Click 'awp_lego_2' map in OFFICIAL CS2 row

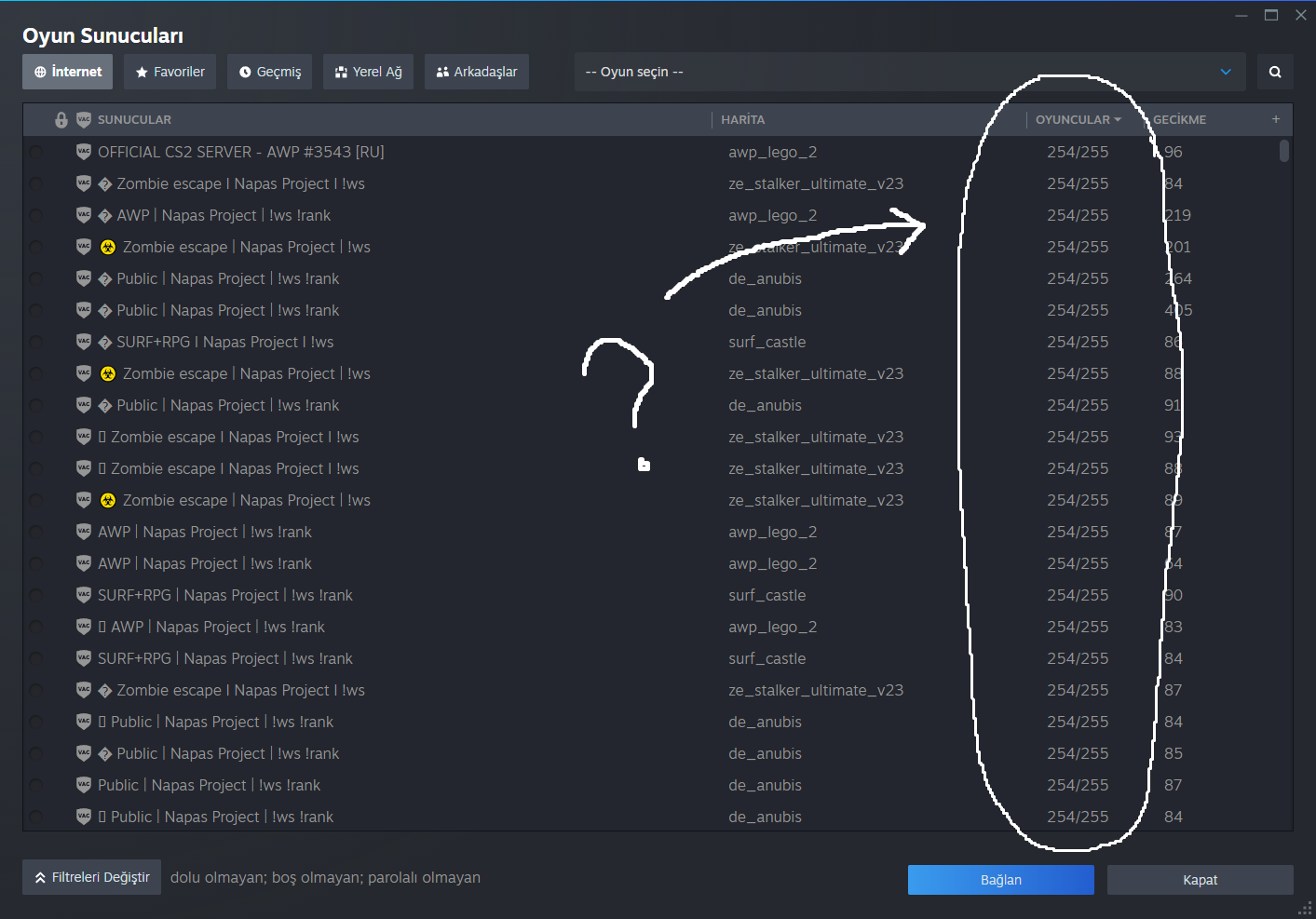[x=773, y=152]
